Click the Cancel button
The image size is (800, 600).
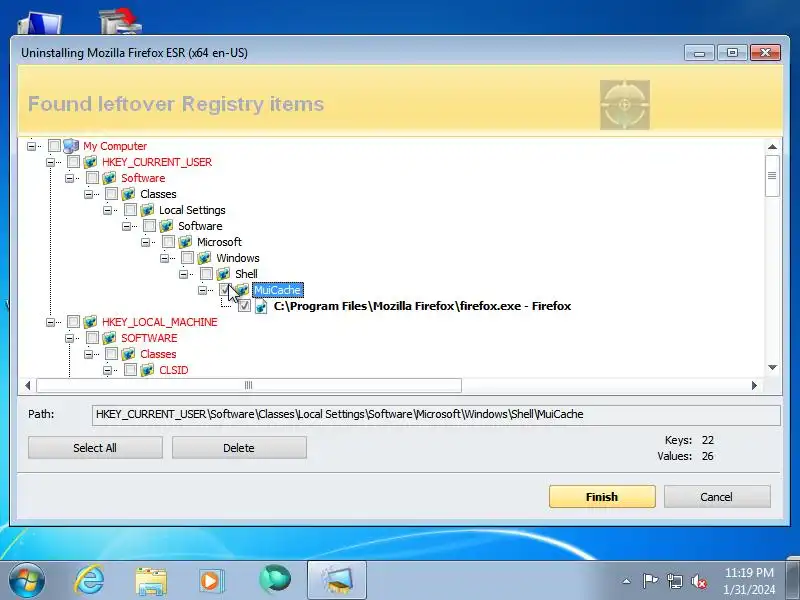[717, 497]
